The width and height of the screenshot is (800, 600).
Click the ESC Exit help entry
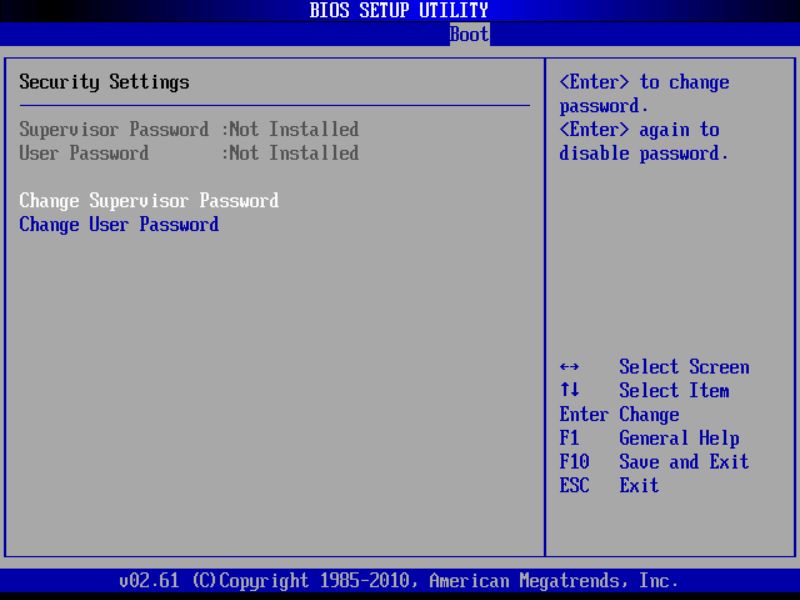tap(610, 486)
